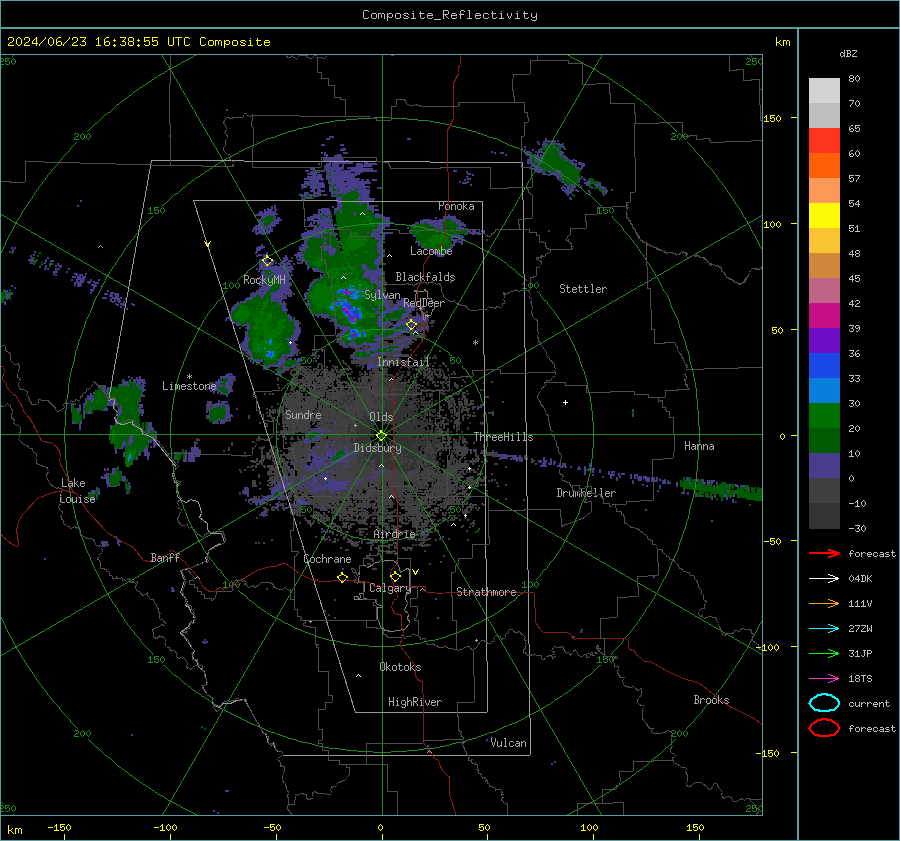This screenshot has height=841, width=900.
Task: Click the cyan 27ZW arrow symbol
Action: click(x=824, y=629)
